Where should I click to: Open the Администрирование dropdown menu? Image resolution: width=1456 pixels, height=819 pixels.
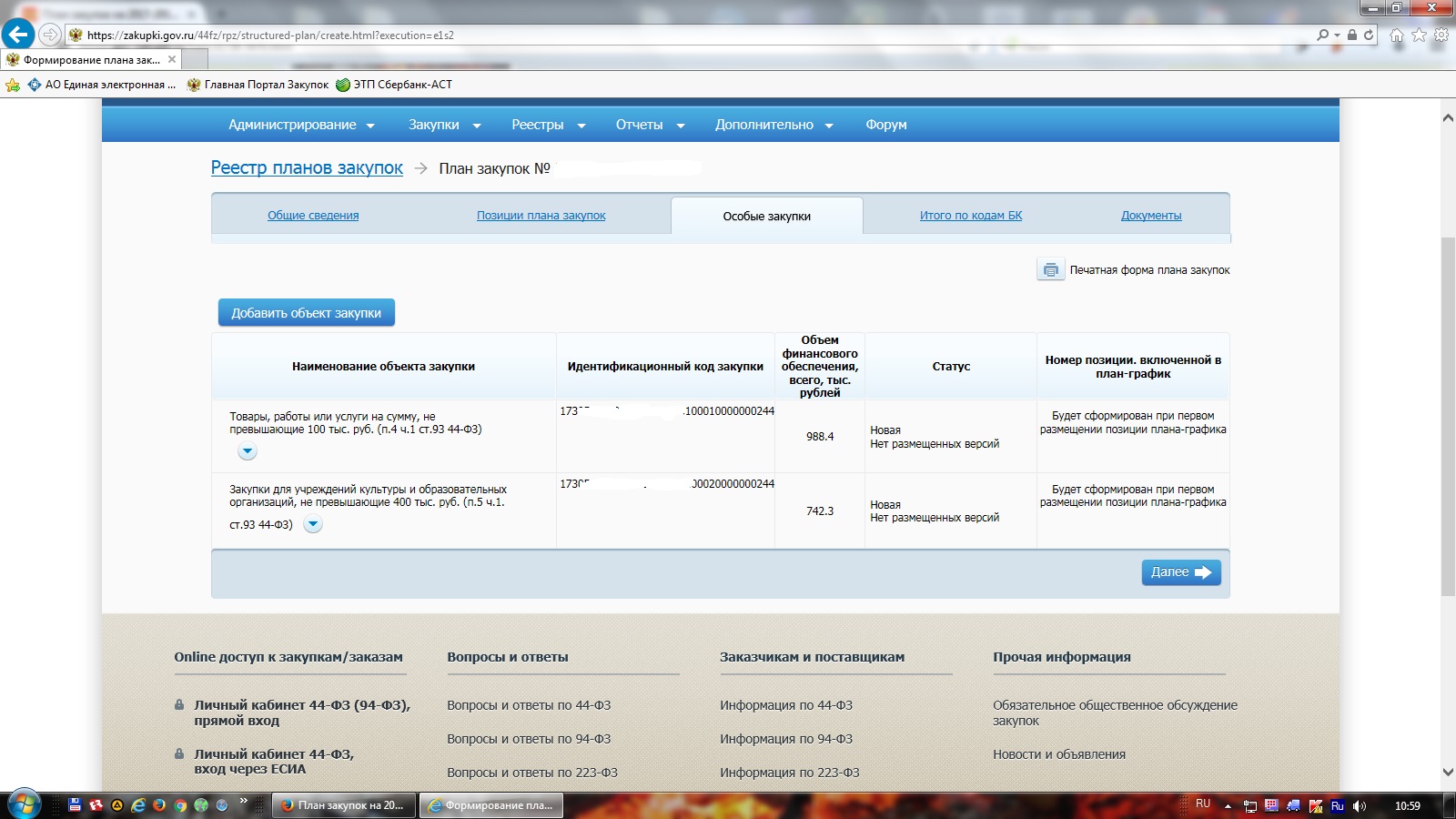click(x=301, y=125)
